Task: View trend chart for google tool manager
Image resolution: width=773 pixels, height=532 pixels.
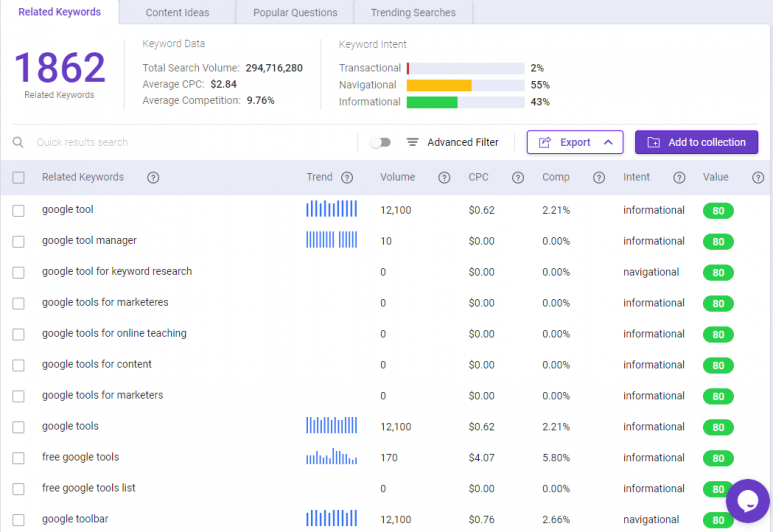Action: [331, 240]
